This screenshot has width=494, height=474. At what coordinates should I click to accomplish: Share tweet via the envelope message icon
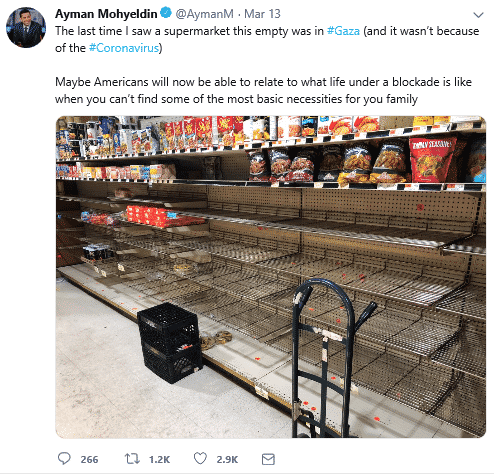pos(268,459)
